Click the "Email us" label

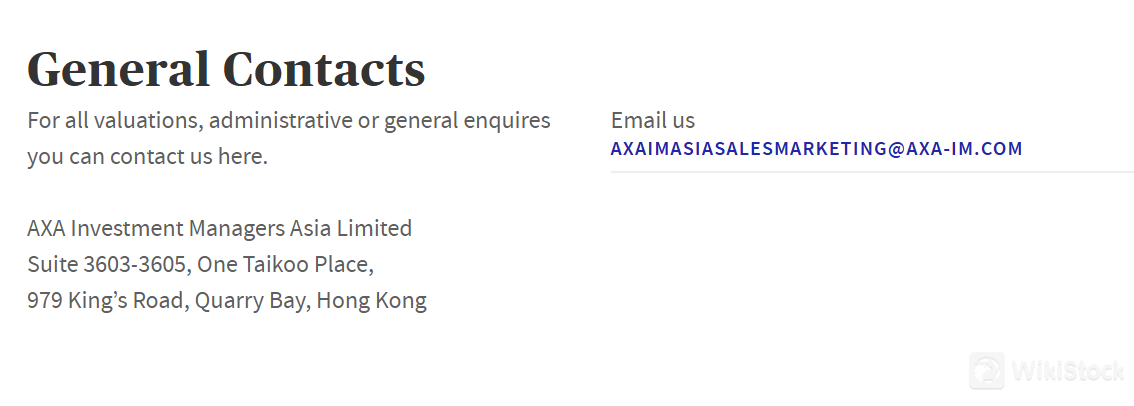(652, 120)
